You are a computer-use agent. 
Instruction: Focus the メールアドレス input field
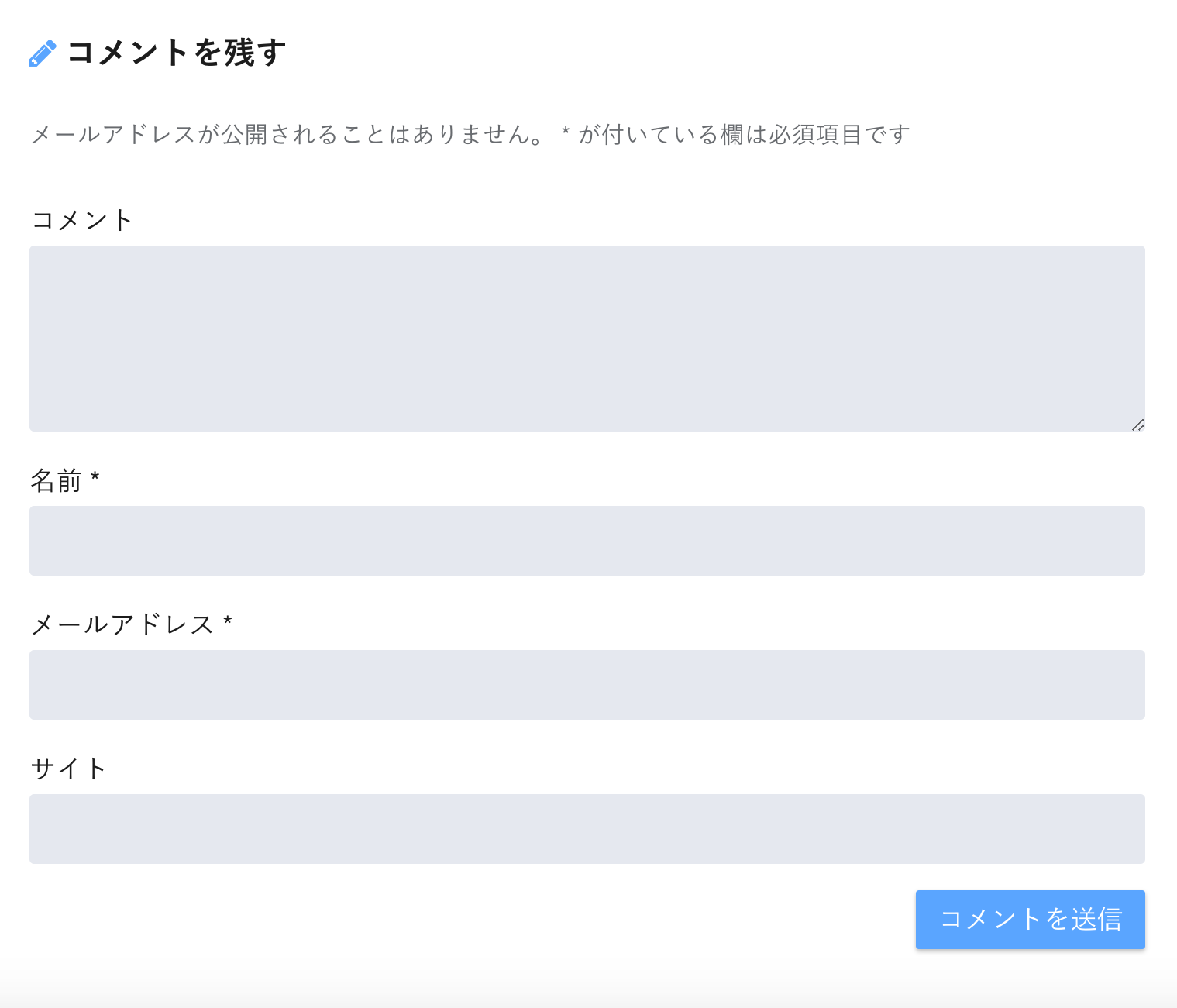click(587, 685)
